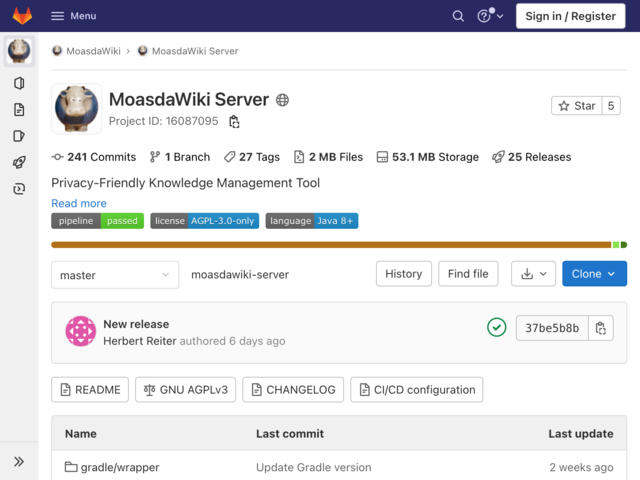640x480 pixels.
Task: Click pipeline passed green check icon
Action: pos(497,327)
